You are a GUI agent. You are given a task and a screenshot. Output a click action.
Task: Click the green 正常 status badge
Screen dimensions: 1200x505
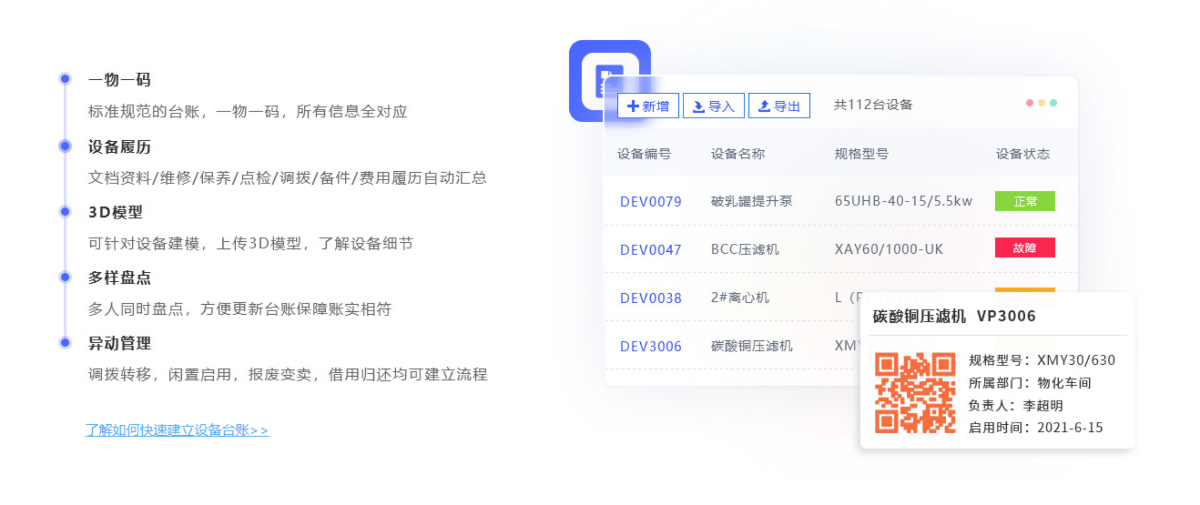(1024, 201)
